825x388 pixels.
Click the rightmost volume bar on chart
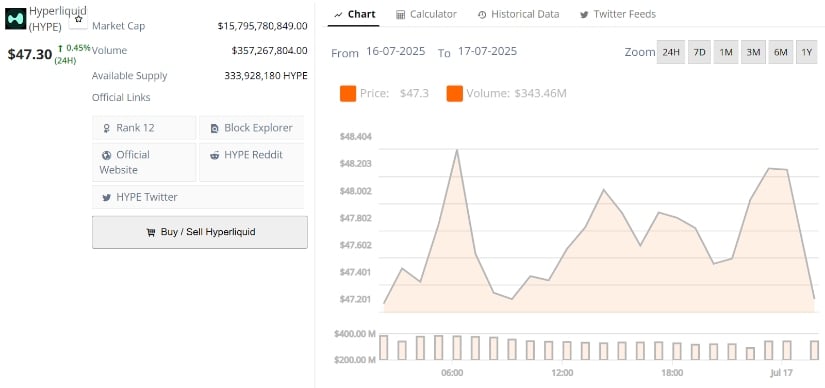814,350
